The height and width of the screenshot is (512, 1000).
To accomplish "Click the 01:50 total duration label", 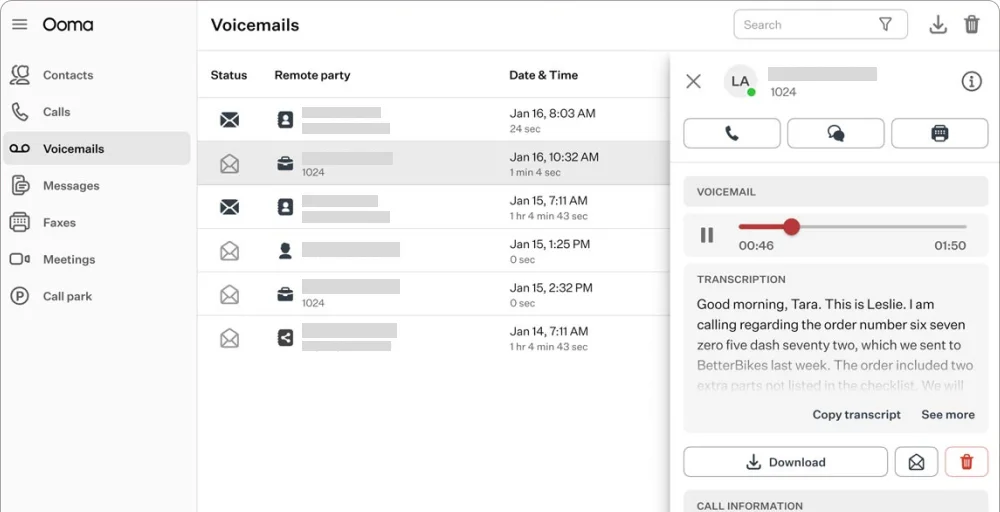I will pos(950,245).
